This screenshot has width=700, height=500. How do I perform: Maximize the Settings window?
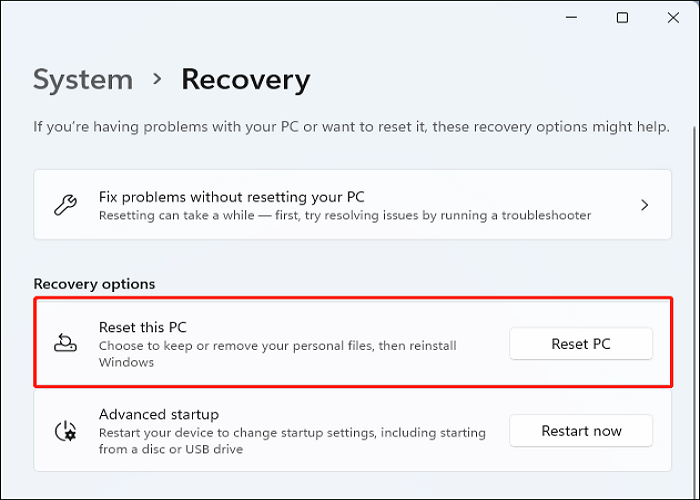[622, 18]
